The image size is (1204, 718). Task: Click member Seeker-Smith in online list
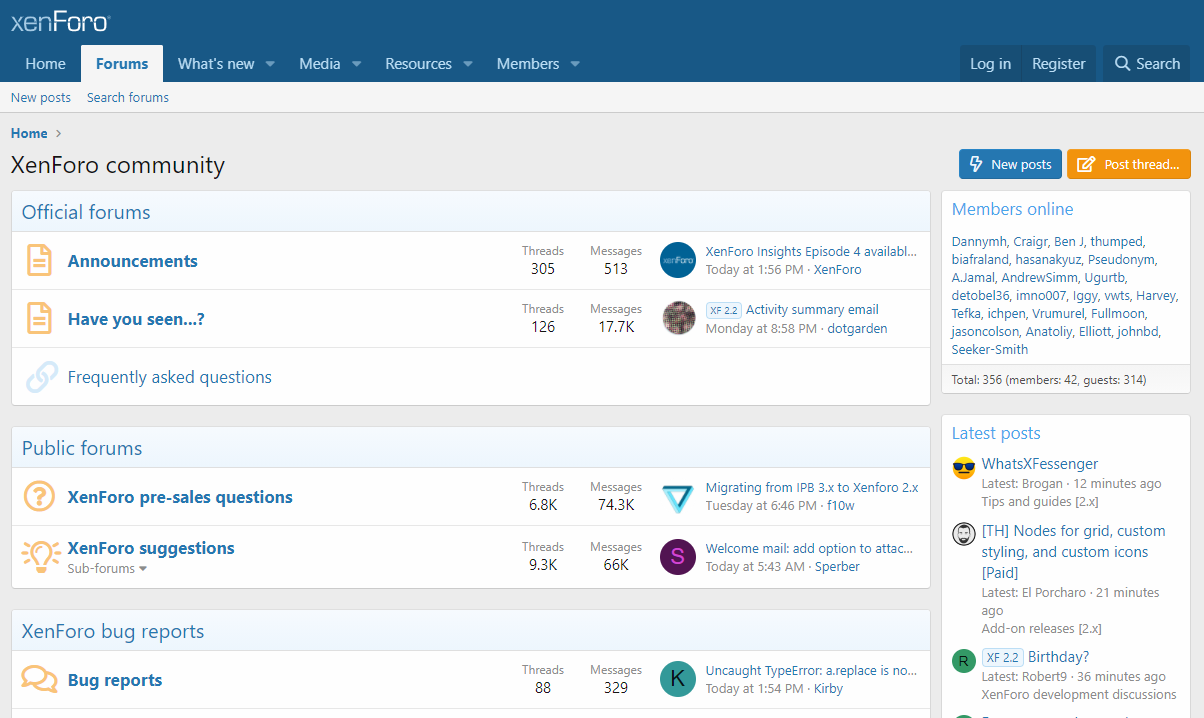click(x=990, y=349)
